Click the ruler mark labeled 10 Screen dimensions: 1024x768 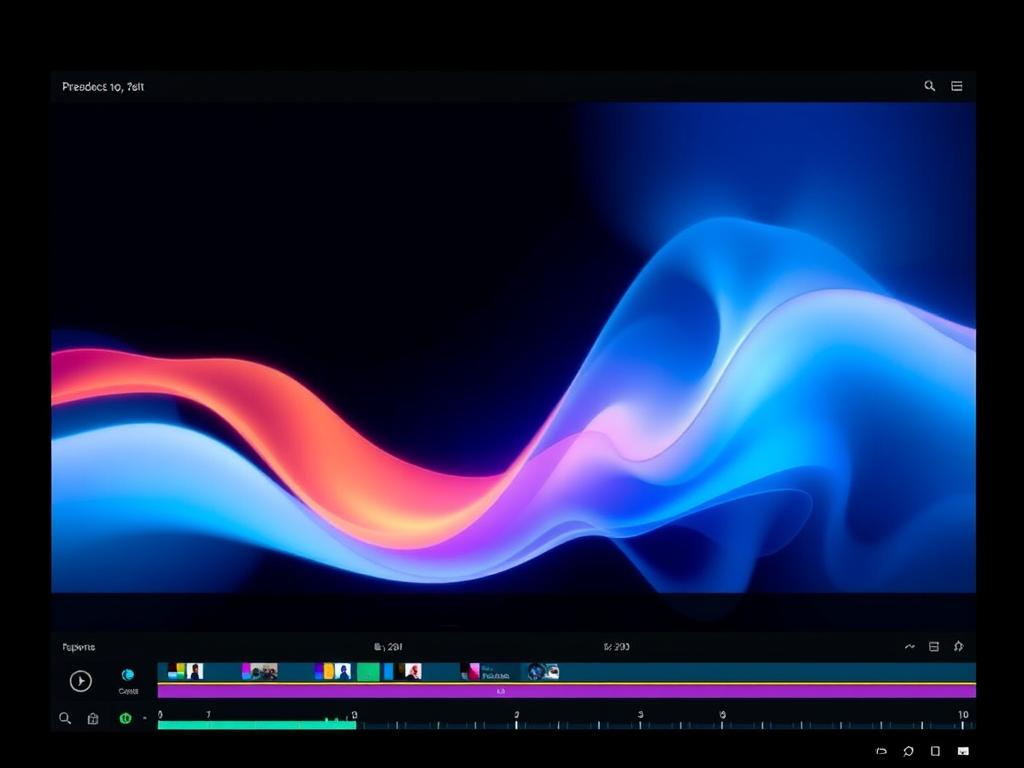[x=963, y=715]
